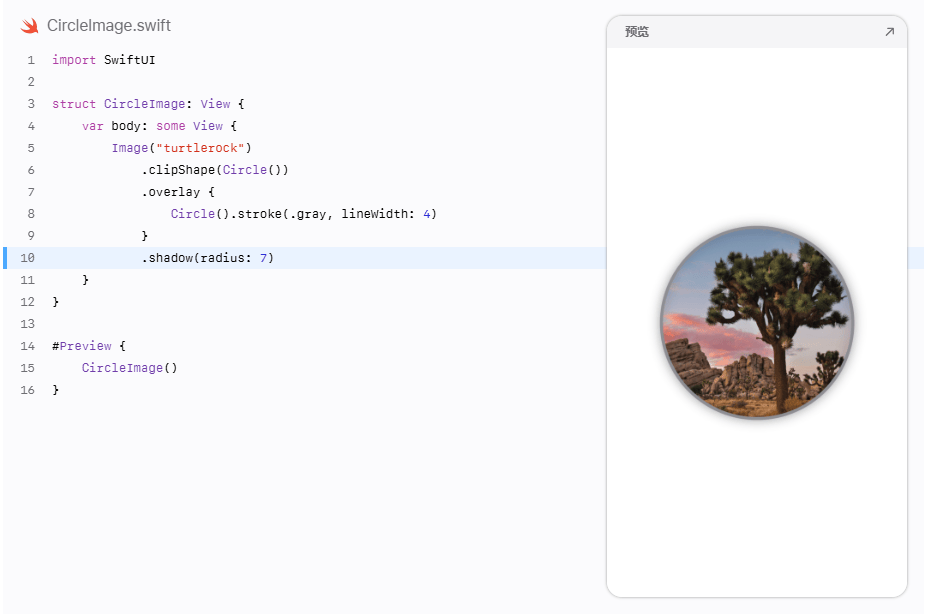Click the highlighted .shadow(radius: 7) line
The image size is (951, 614).
208,258
